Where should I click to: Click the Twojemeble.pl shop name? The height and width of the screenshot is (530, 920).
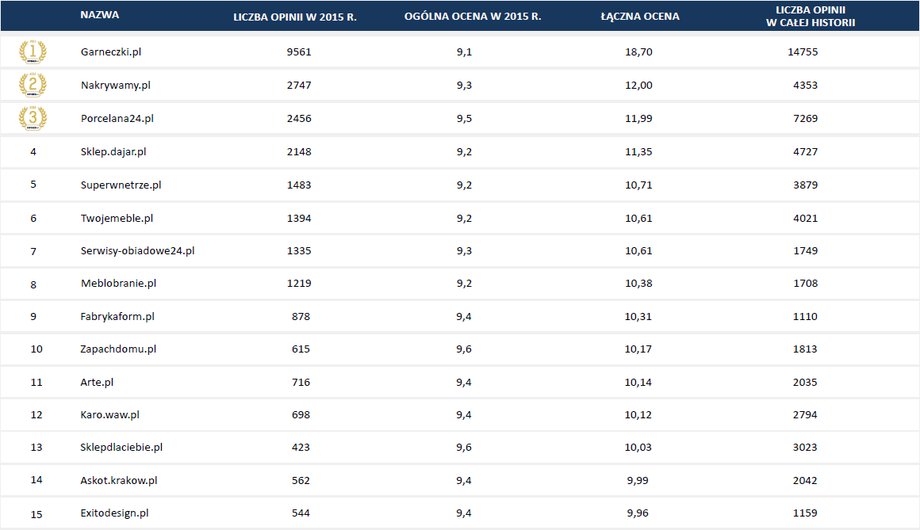pos(117,218)
